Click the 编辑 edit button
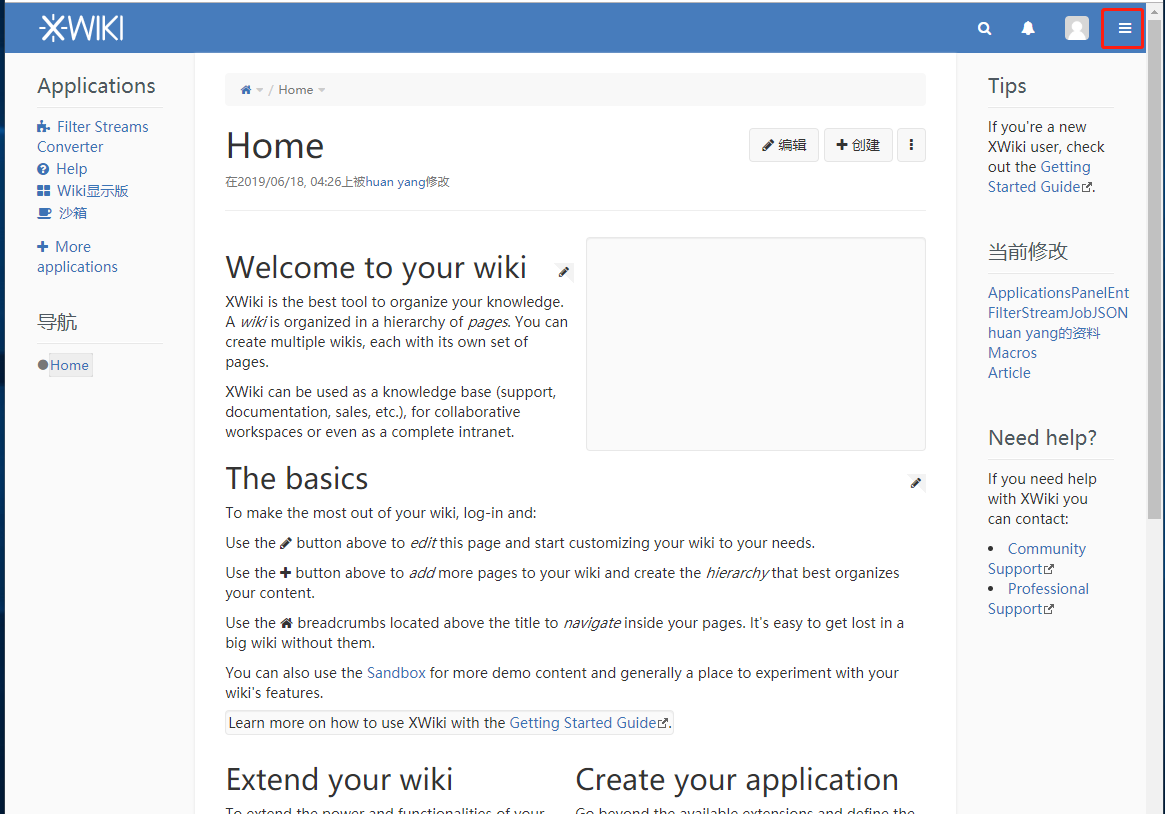 [x=784, y=145]
